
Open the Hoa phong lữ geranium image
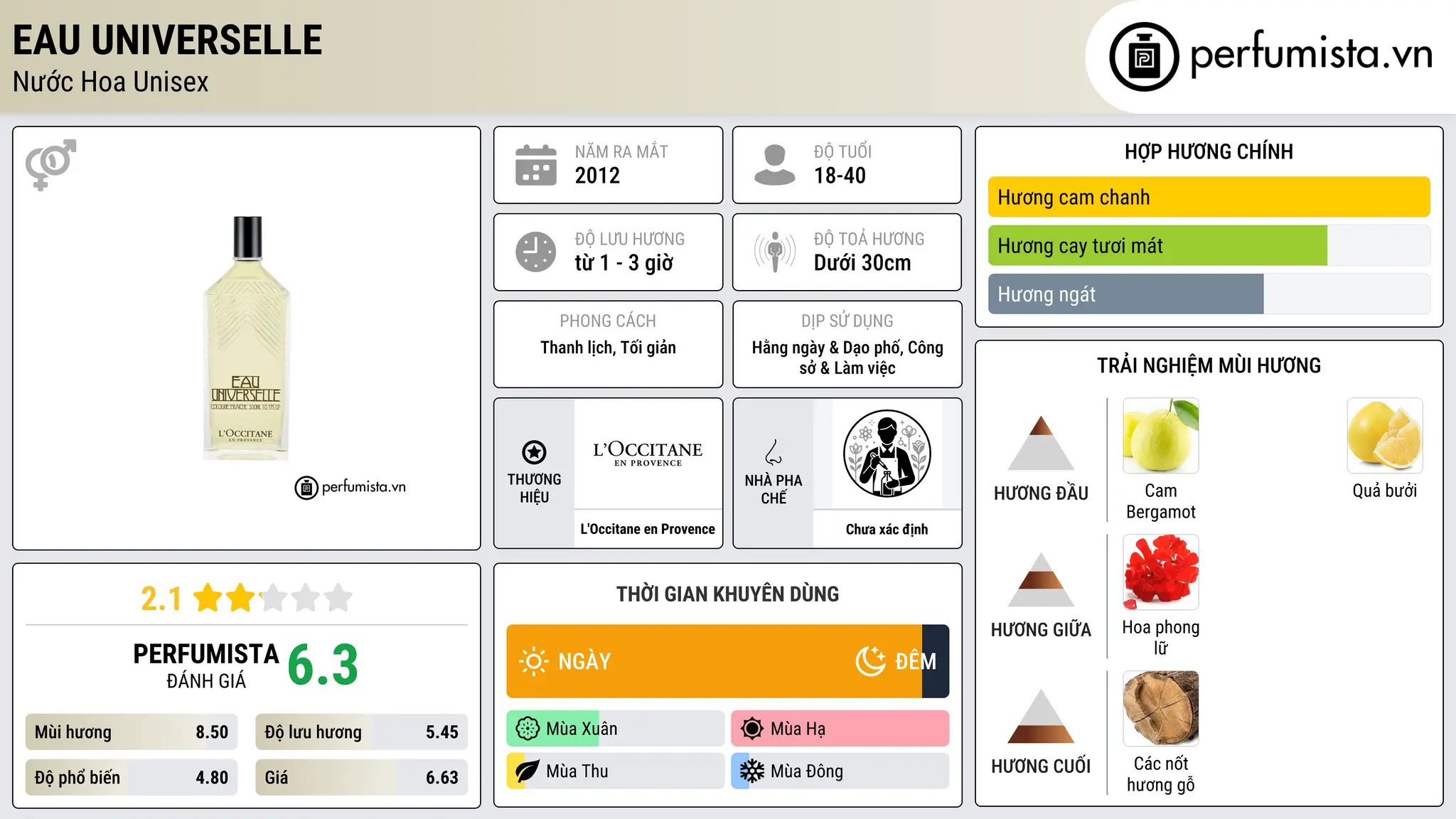tap(1160, 572)
